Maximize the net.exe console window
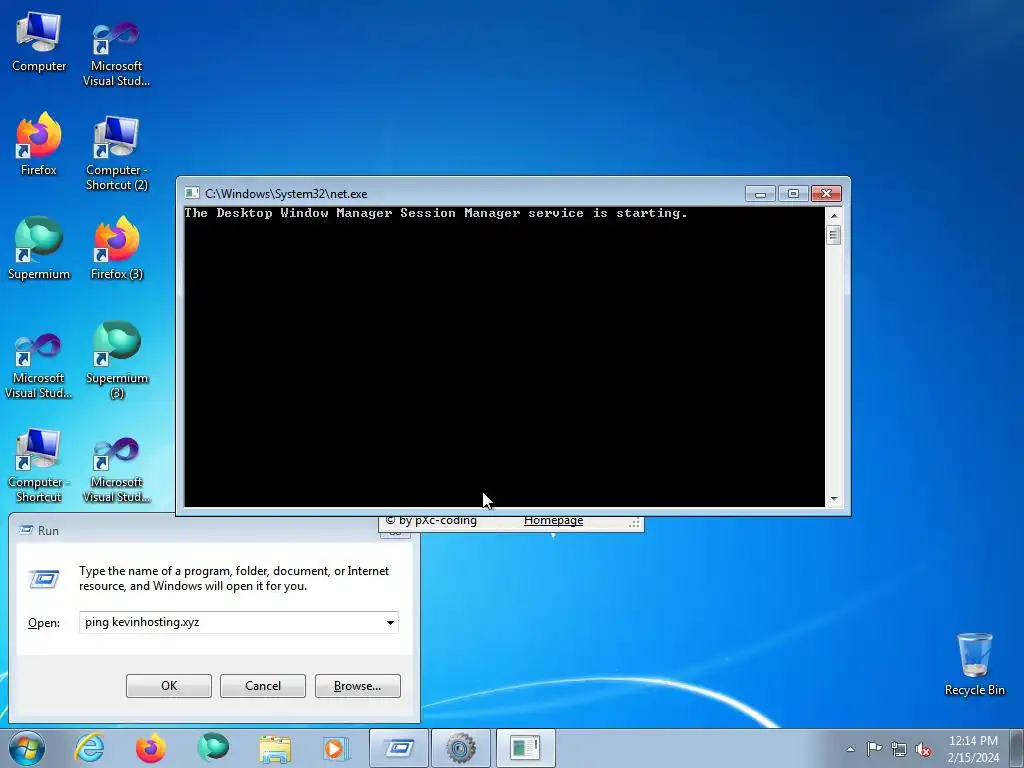 point(793,194)
